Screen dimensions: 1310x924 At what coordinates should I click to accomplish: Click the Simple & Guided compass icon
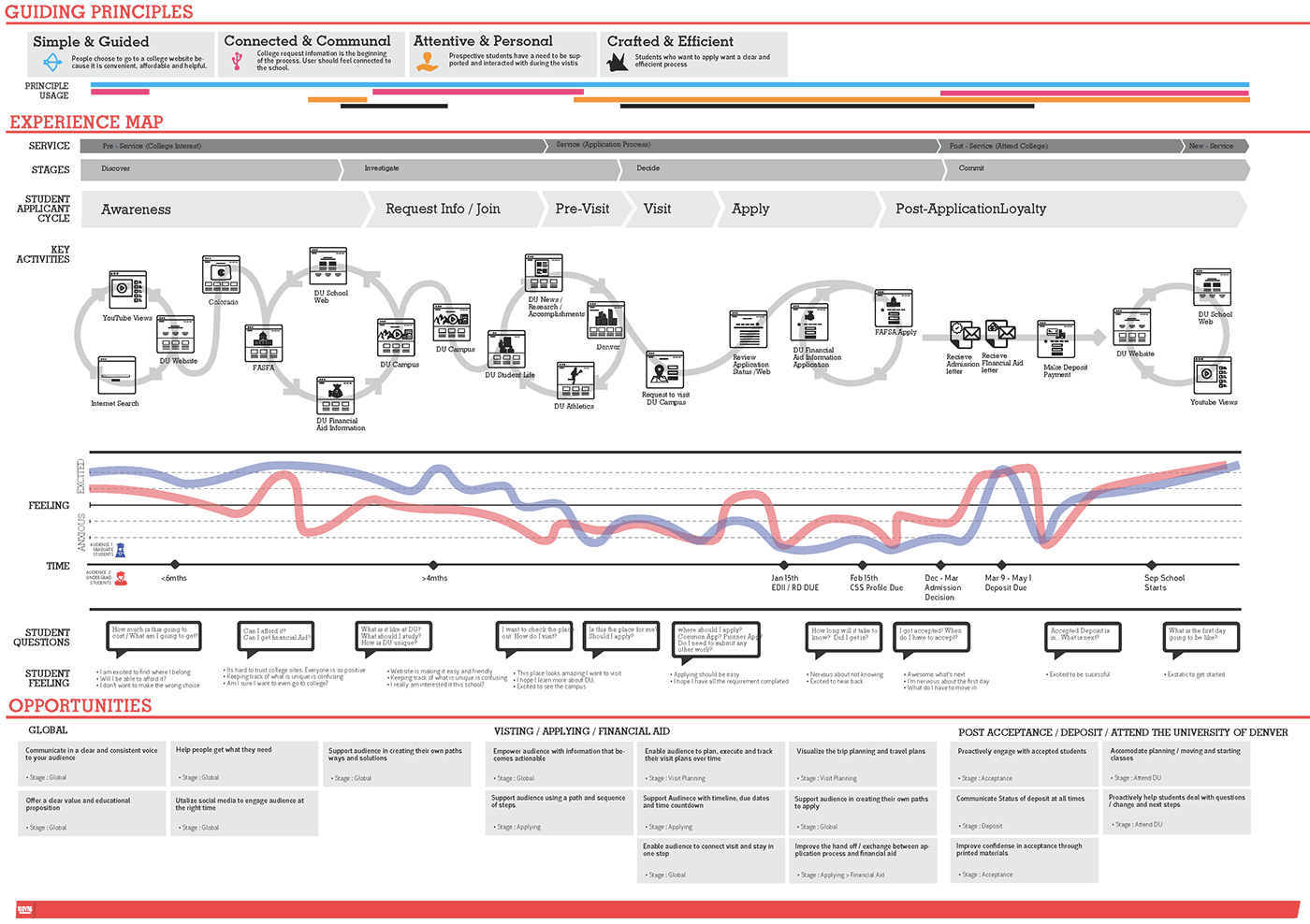click(x=52, y=63)
